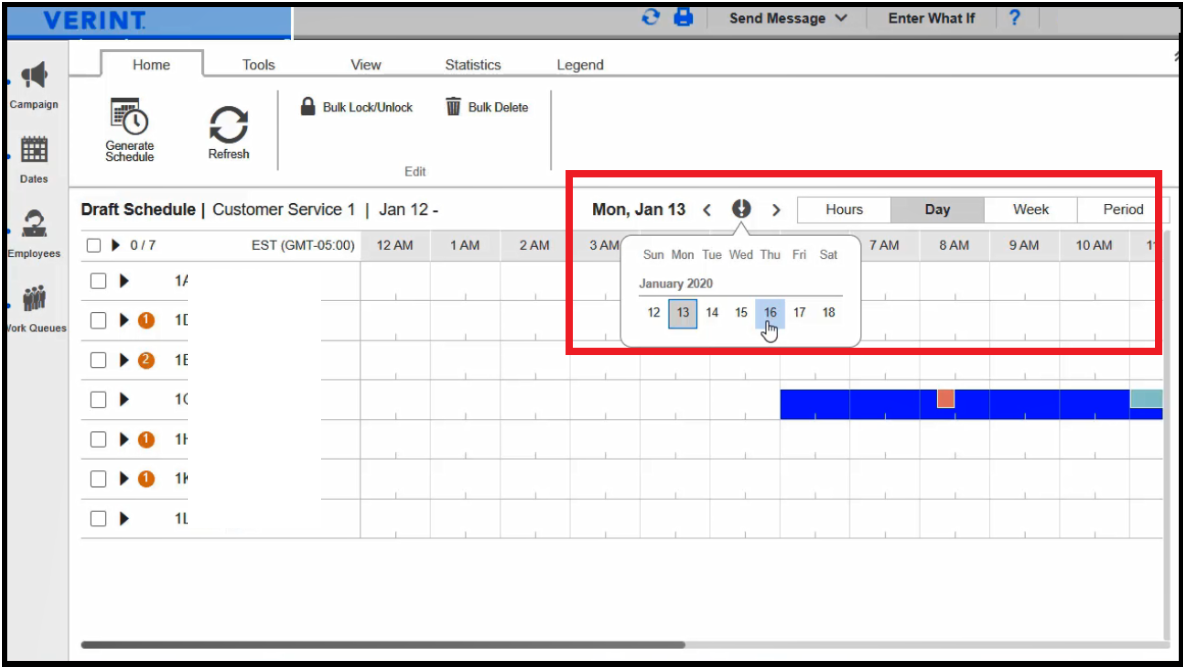Click the red activity block at 8 AM
1185x669 pixels.
tap(945, 398)
